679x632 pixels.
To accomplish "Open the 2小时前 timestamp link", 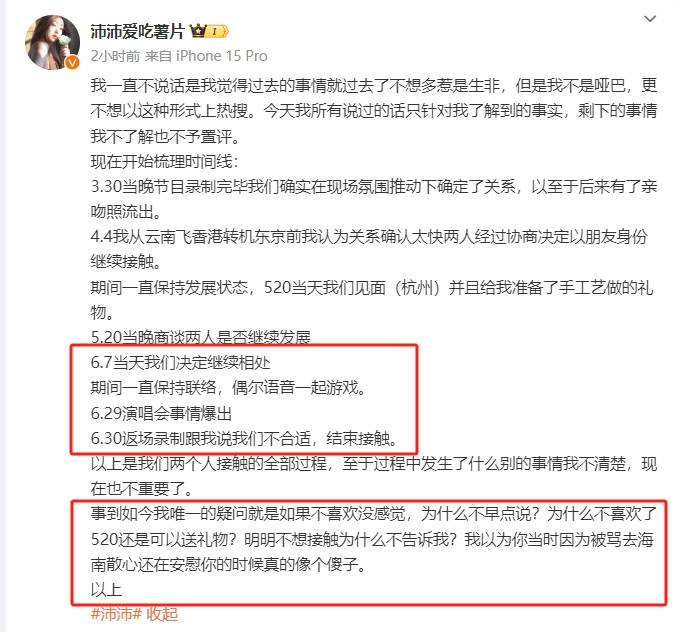I will (115, 56).
